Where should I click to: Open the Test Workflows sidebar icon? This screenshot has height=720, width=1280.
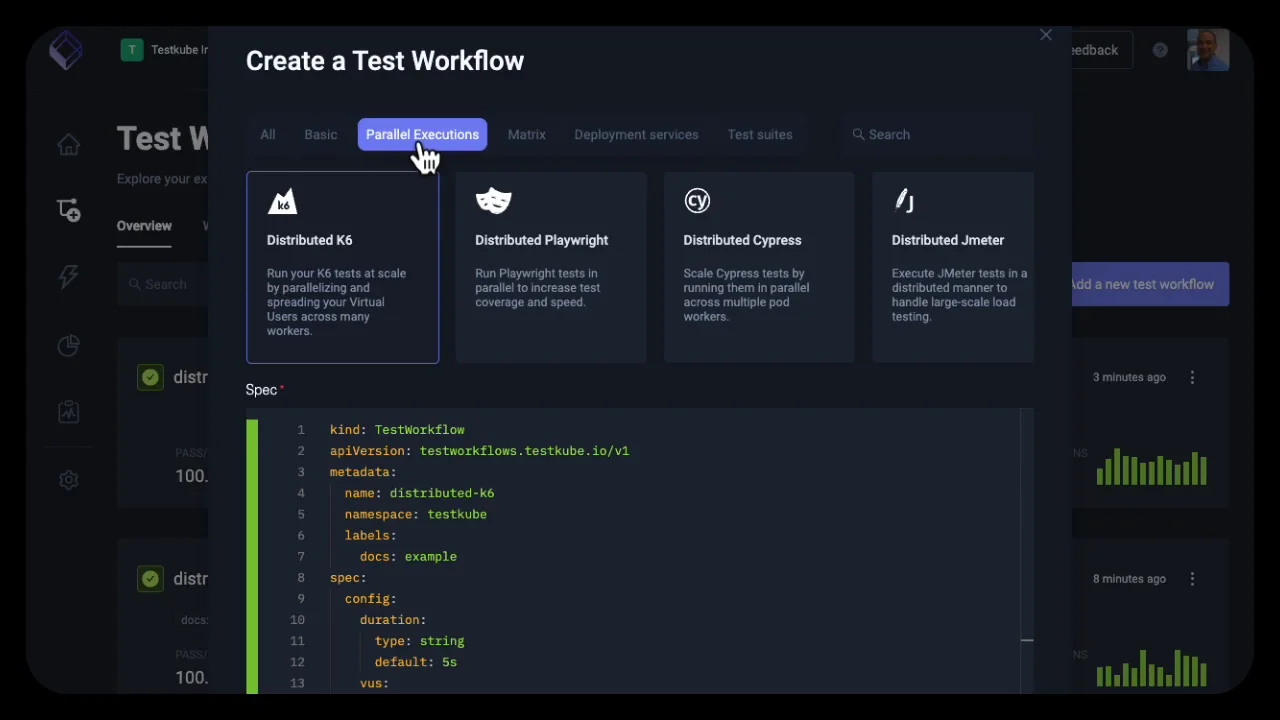tap(68, 210)
